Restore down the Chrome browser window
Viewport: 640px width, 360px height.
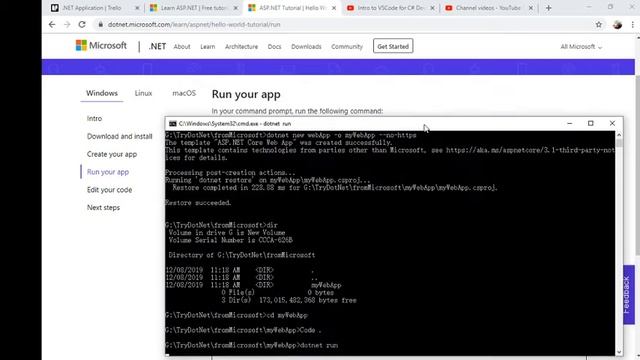610,7
